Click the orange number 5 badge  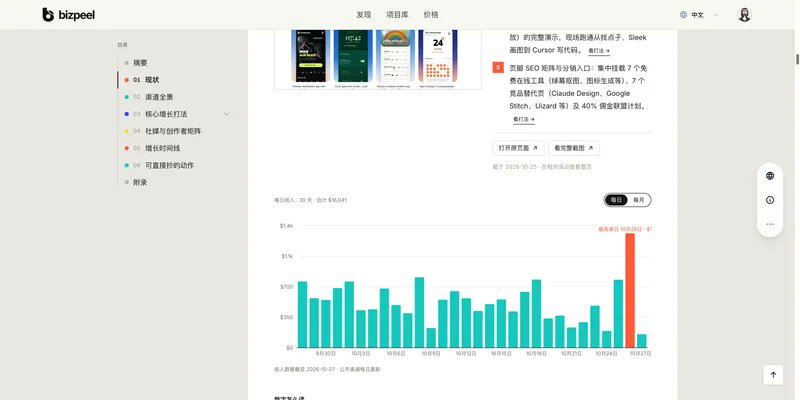click(498, 67)
